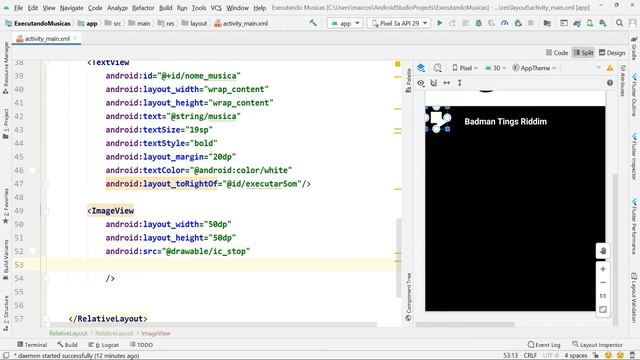
Task: Click the orientation rotate icon in preview
Action: (x=438, y=68)
